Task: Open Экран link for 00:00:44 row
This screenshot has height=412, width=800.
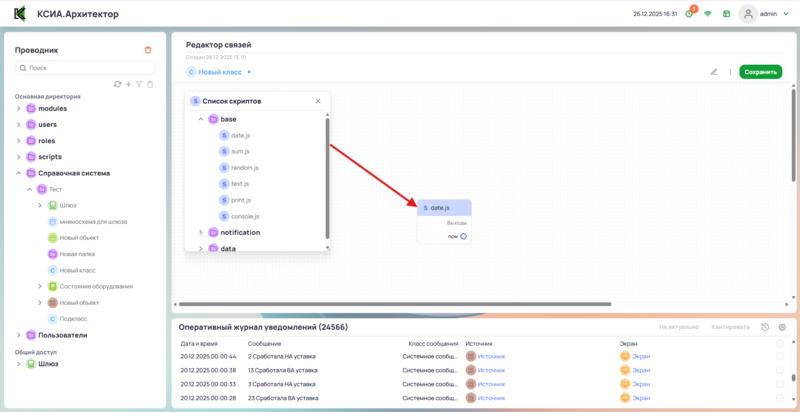Action: pyautogui.click(x=641, y=356)
